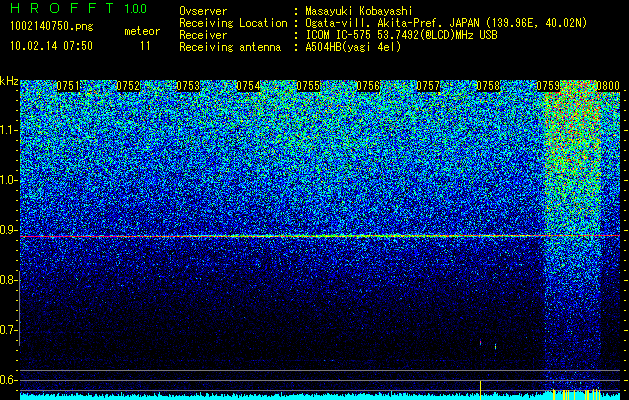Screen dimensions: 629x400
Task: Click the 0757 time marker
Action: (x=428, y=86)
